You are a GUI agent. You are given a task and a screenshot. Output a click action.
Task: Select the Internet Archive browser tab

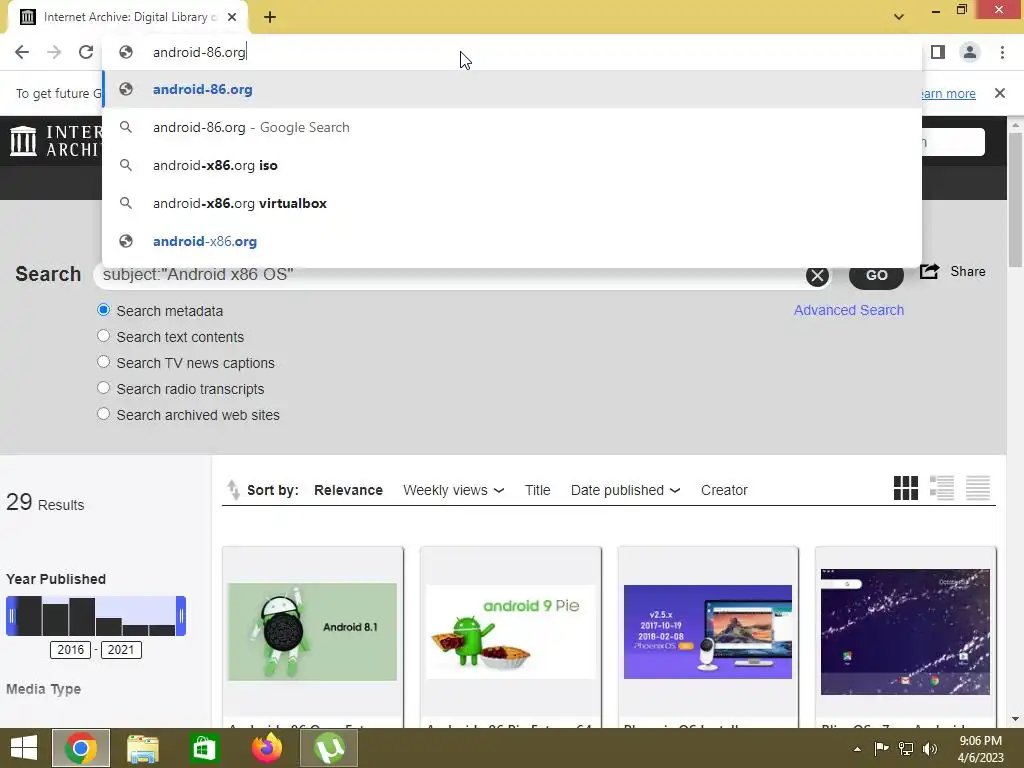128,18
